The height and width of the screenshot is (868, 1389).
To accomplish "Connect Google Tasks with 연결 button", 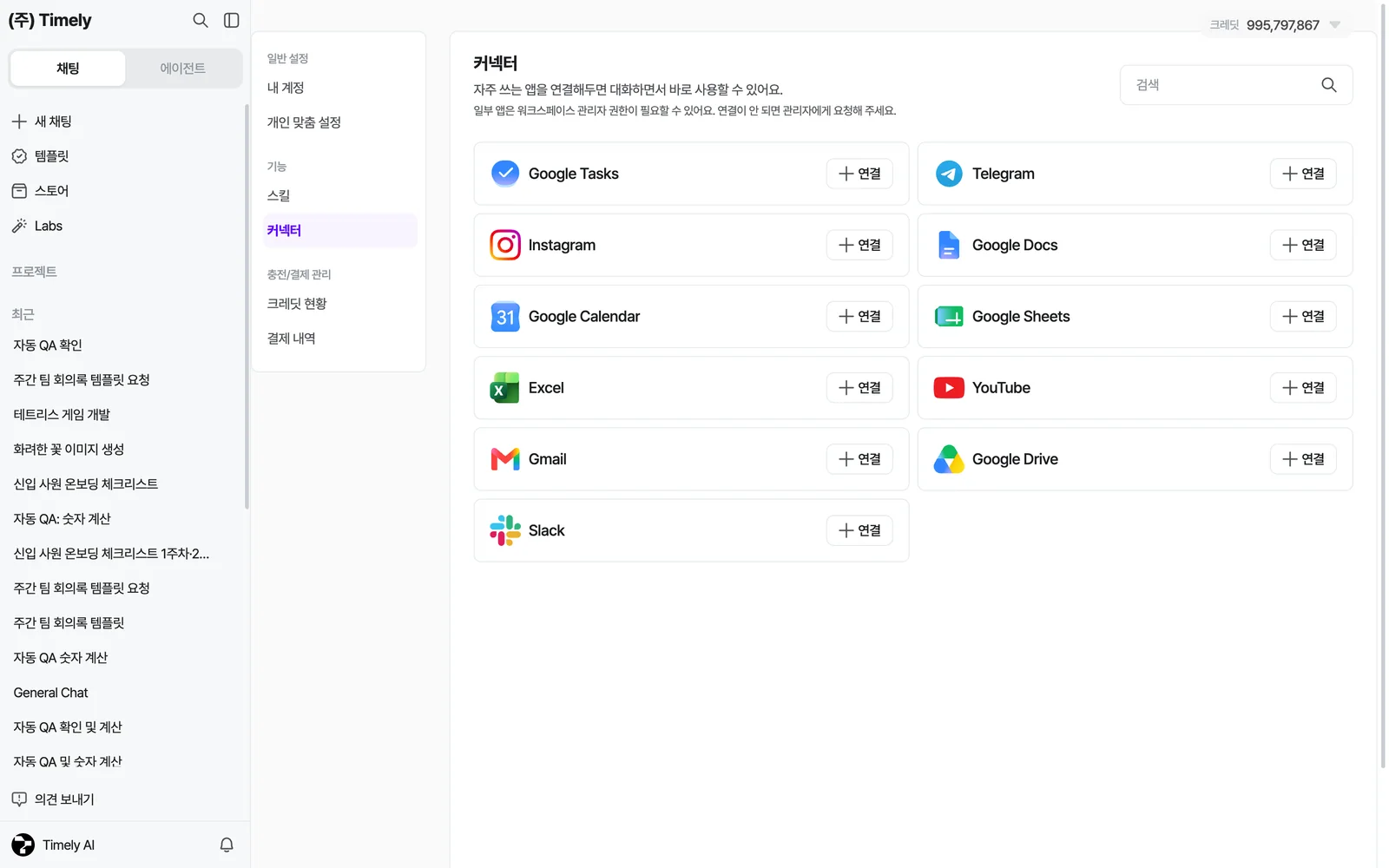I will pyautogui.click(x=859, y=174).
